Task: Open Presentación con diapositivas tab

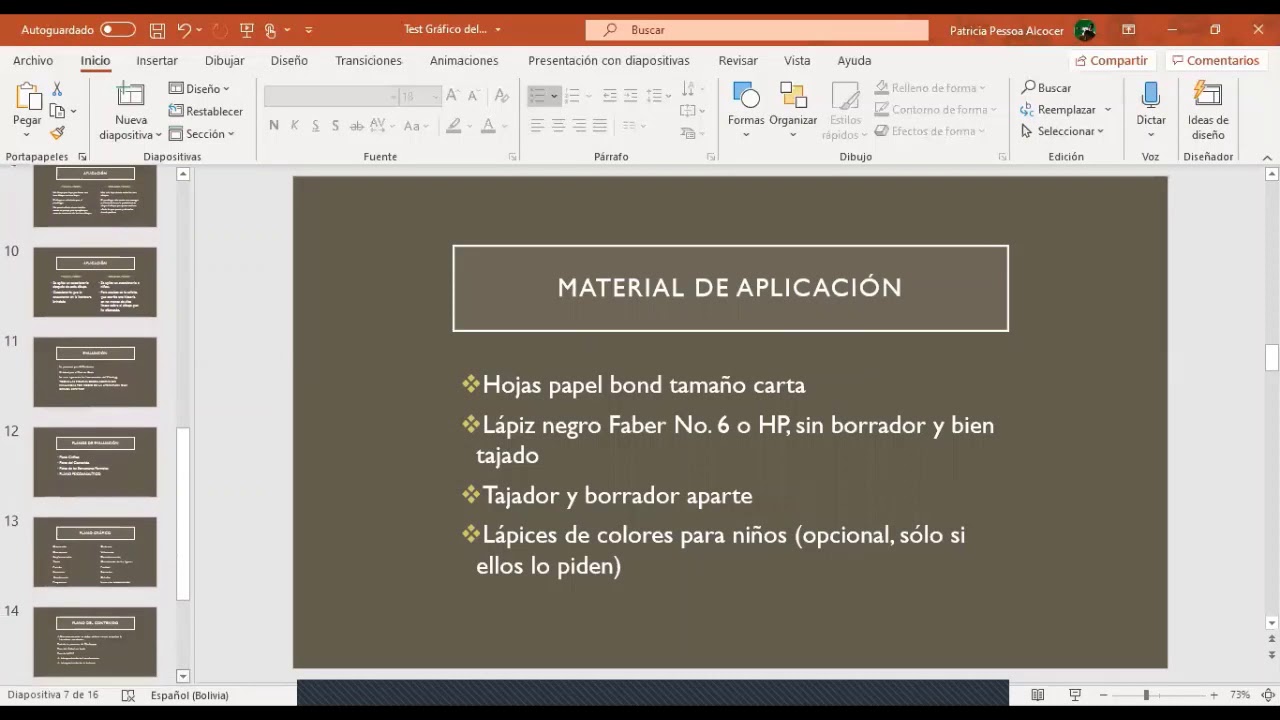Action: click(608, 60)
